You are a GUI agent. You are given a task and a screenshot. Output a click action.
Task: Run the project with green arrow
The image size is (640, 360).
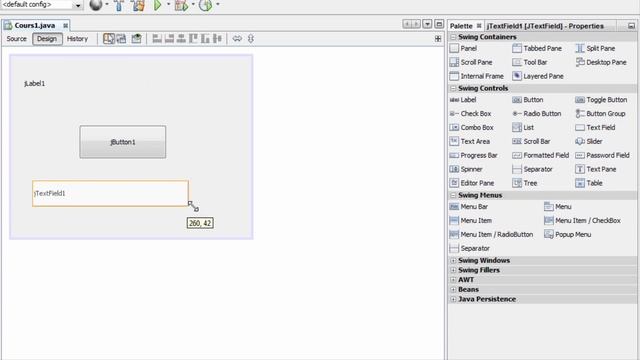pyautogui.click(x=157, y=5)
